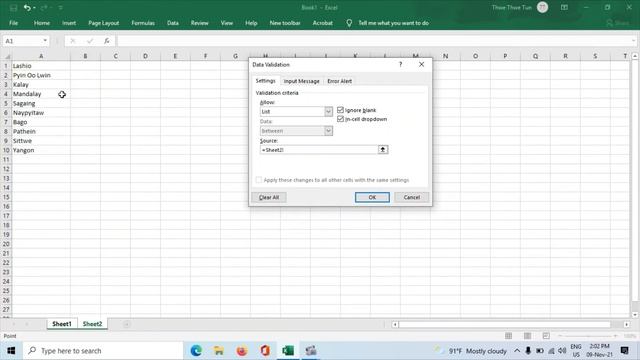The image size is (640, 360).
Task: Switch to Page Break Preview in status bar
Action: [x=546, y=336]
